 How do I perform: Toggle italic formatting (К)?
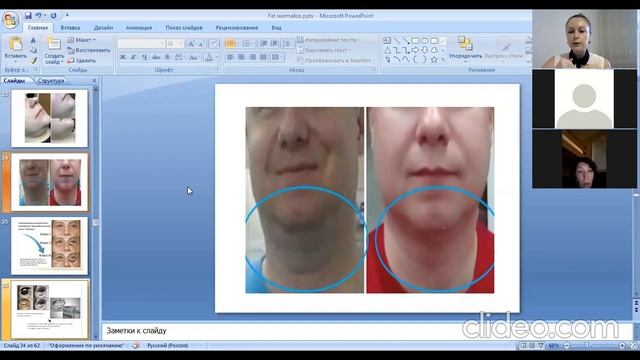click(x=133, y=58)
